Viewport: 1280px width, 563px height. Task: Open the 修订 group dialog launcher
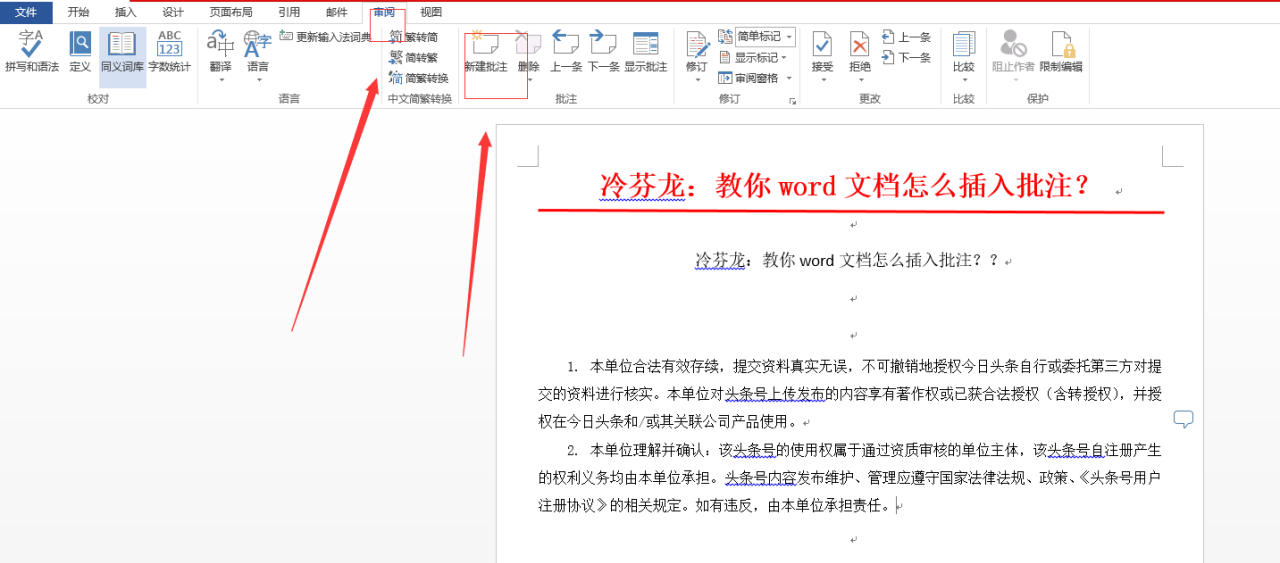tap(792, 101)
